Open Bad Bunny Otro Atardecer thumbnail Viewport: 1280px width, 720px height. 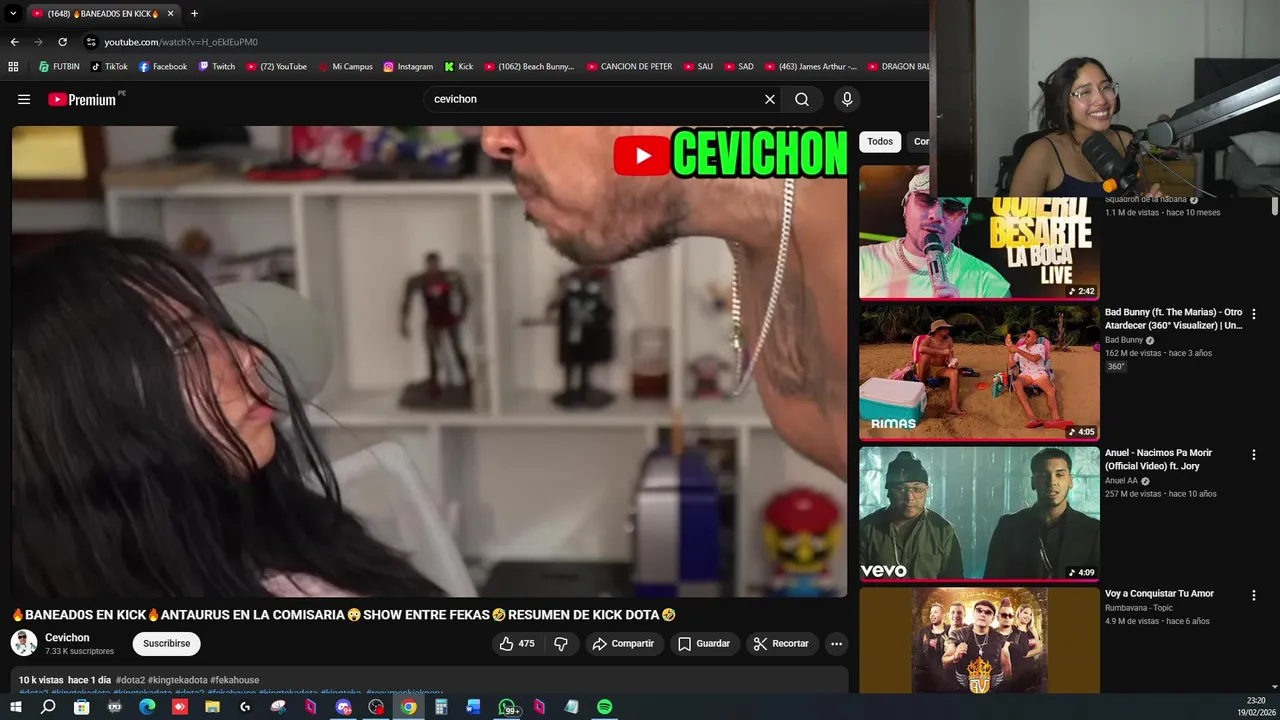coord(979,372)
